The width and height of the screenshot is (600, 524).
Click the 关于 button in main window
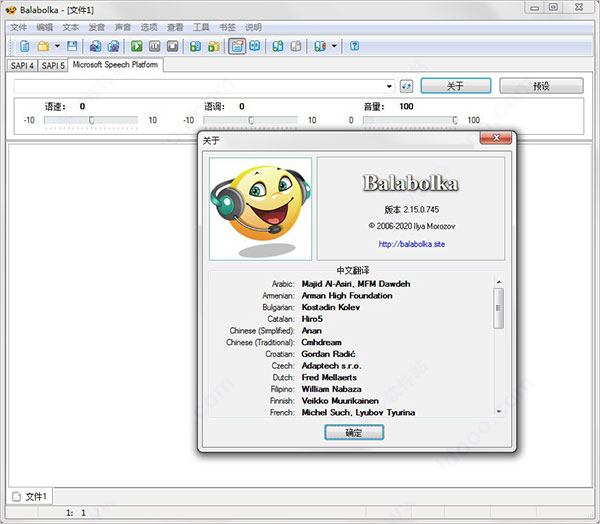click(456, 86)
